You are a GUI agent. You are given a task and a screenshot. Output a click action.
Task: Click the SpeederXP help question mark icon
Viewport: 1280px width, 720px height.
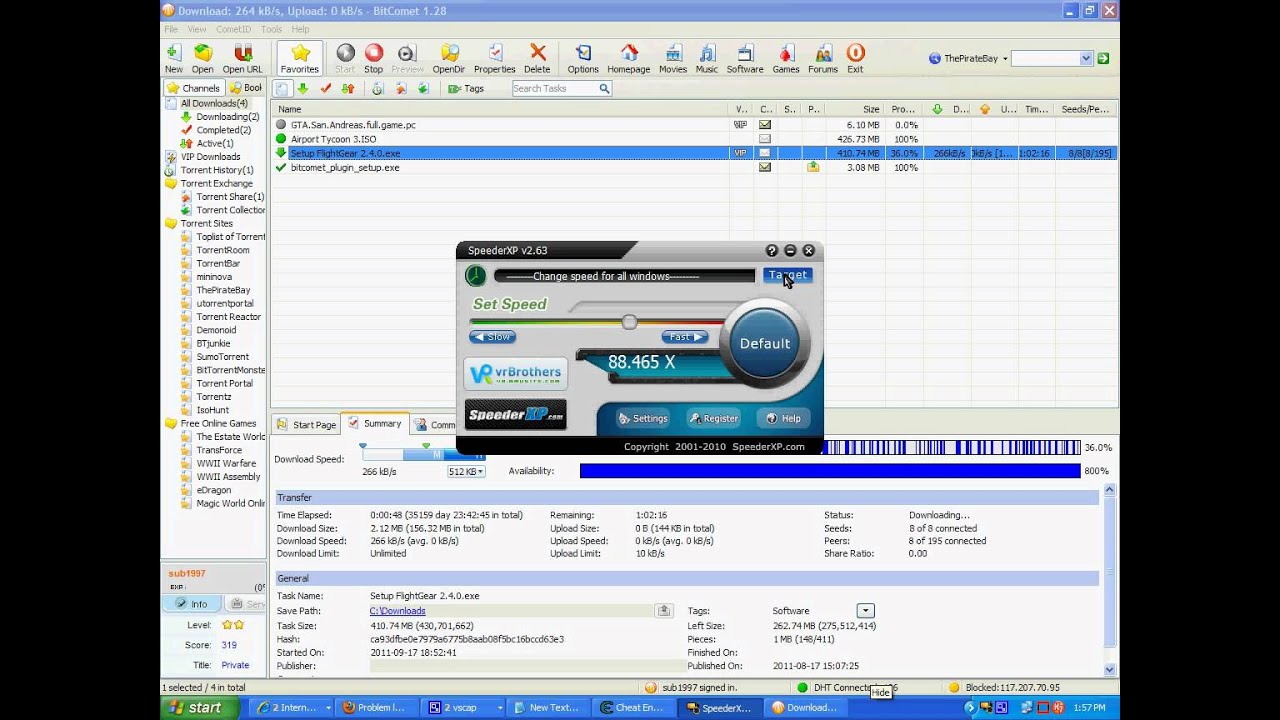(x=772, y=251)
